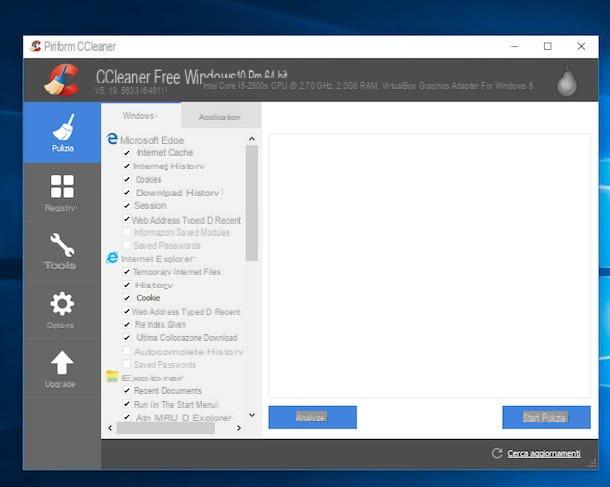
Task: Open the Registry section
Action: point(62,193)
